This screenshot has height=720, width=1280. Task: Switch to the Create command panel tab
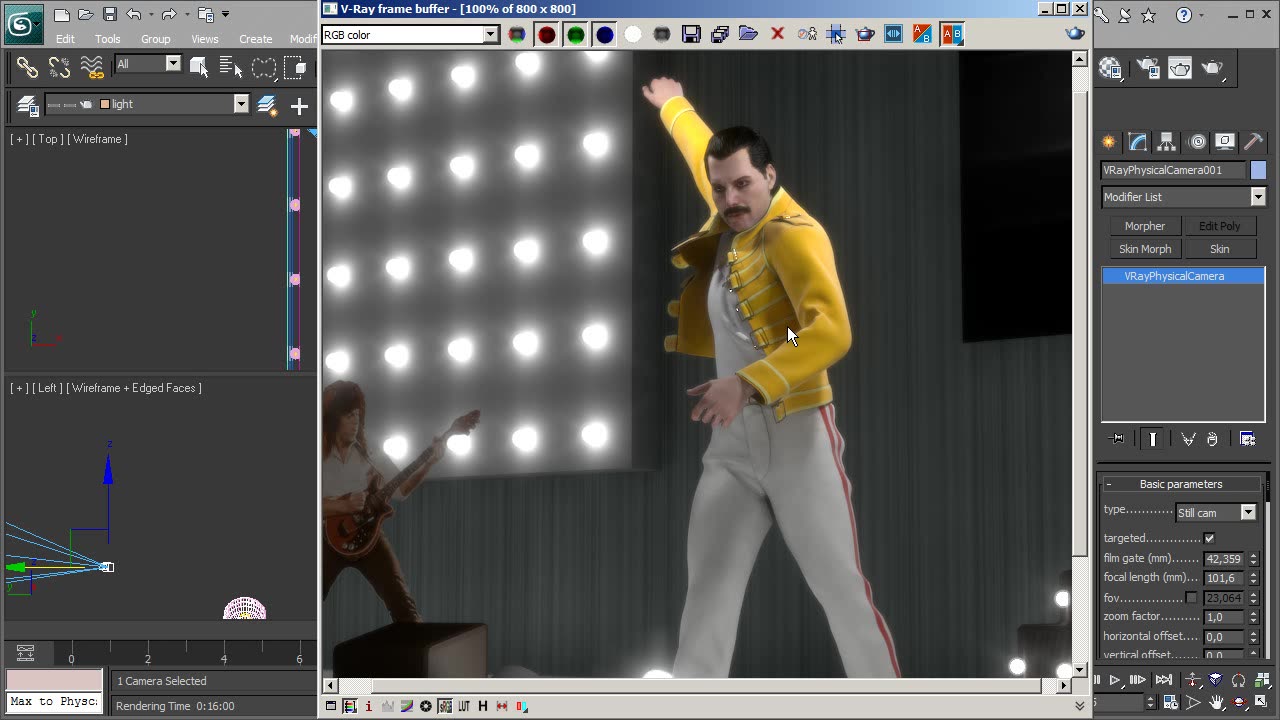(x=1108, y=142)
